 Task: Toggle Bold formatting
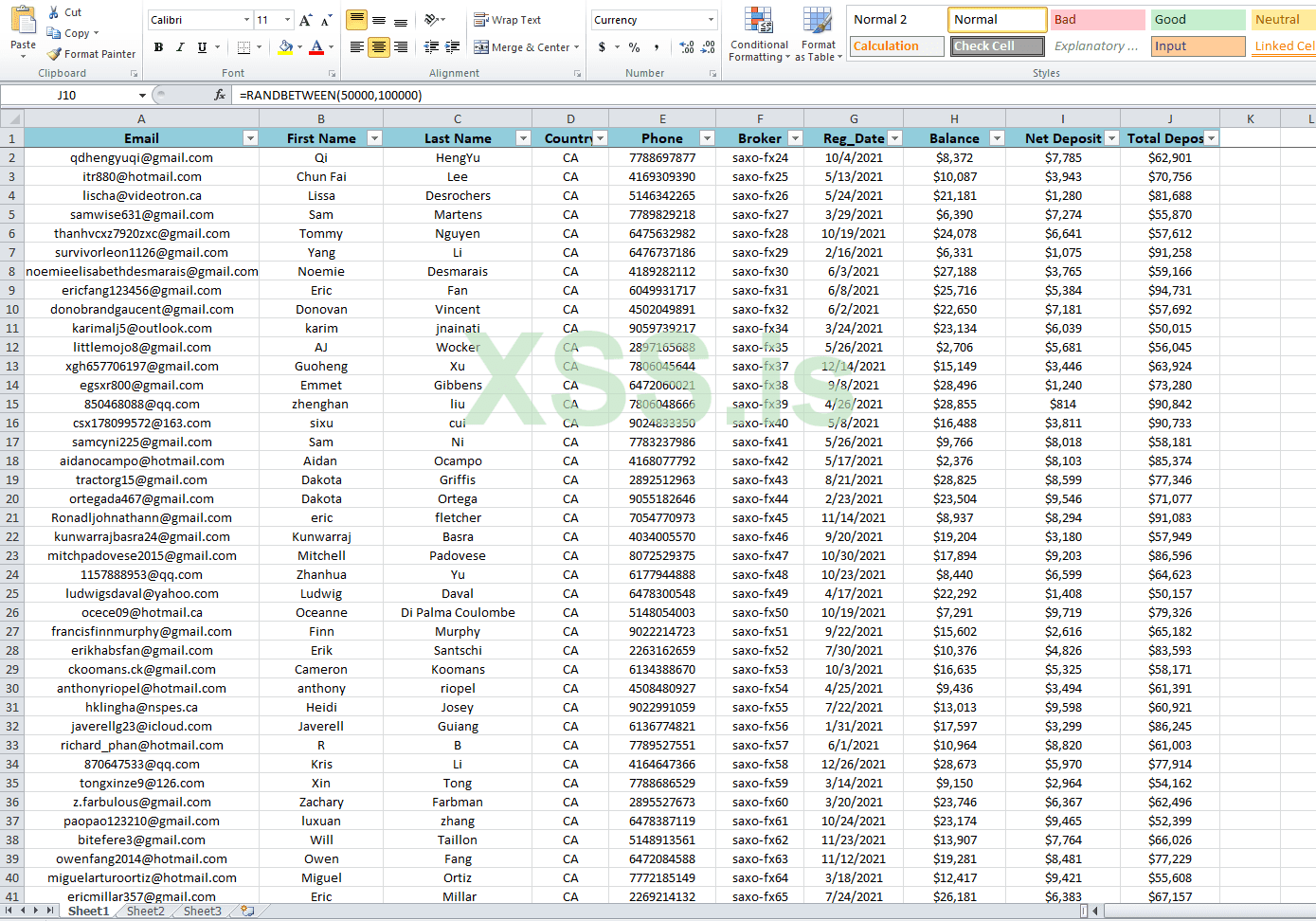(x=158, y=46)
